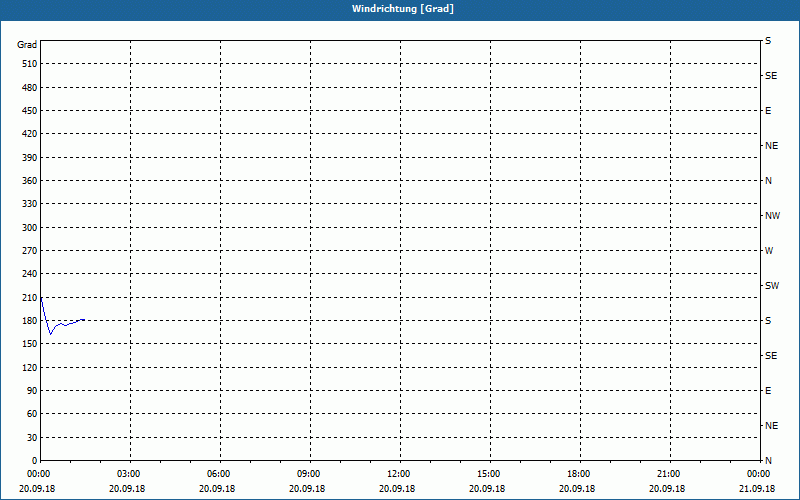Viewport: 800px width, 500px height.
Task: Click the 30 degree axis label
Action: [32, 437]
